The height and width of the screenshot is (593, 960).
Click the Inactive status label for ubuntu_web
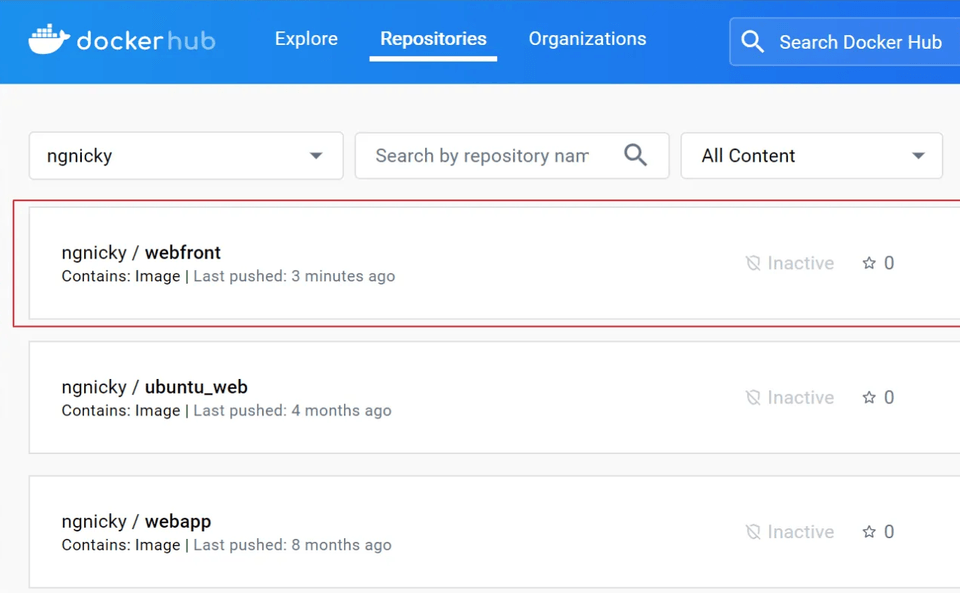[x=801, y=398]
